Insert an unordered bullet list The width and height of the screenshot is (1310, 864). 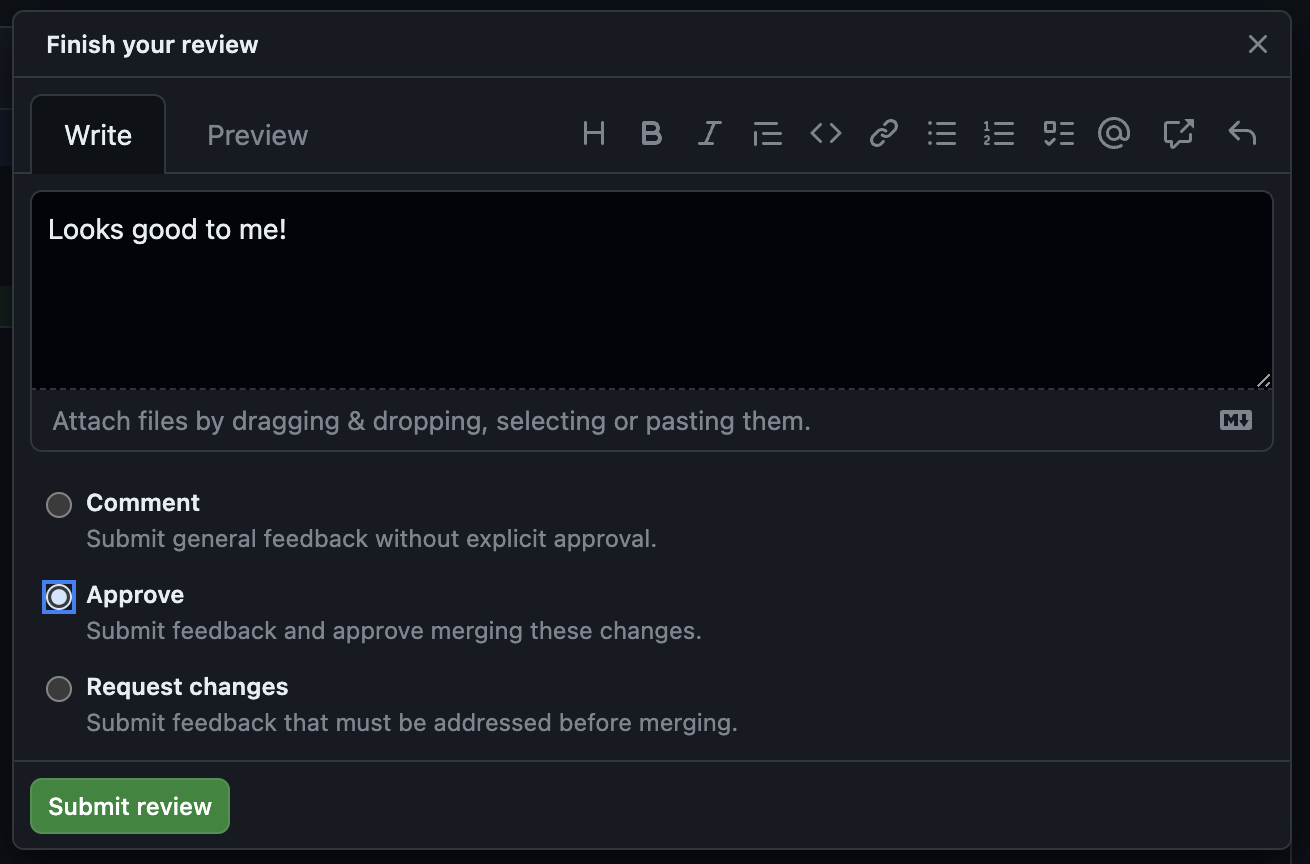941,133
